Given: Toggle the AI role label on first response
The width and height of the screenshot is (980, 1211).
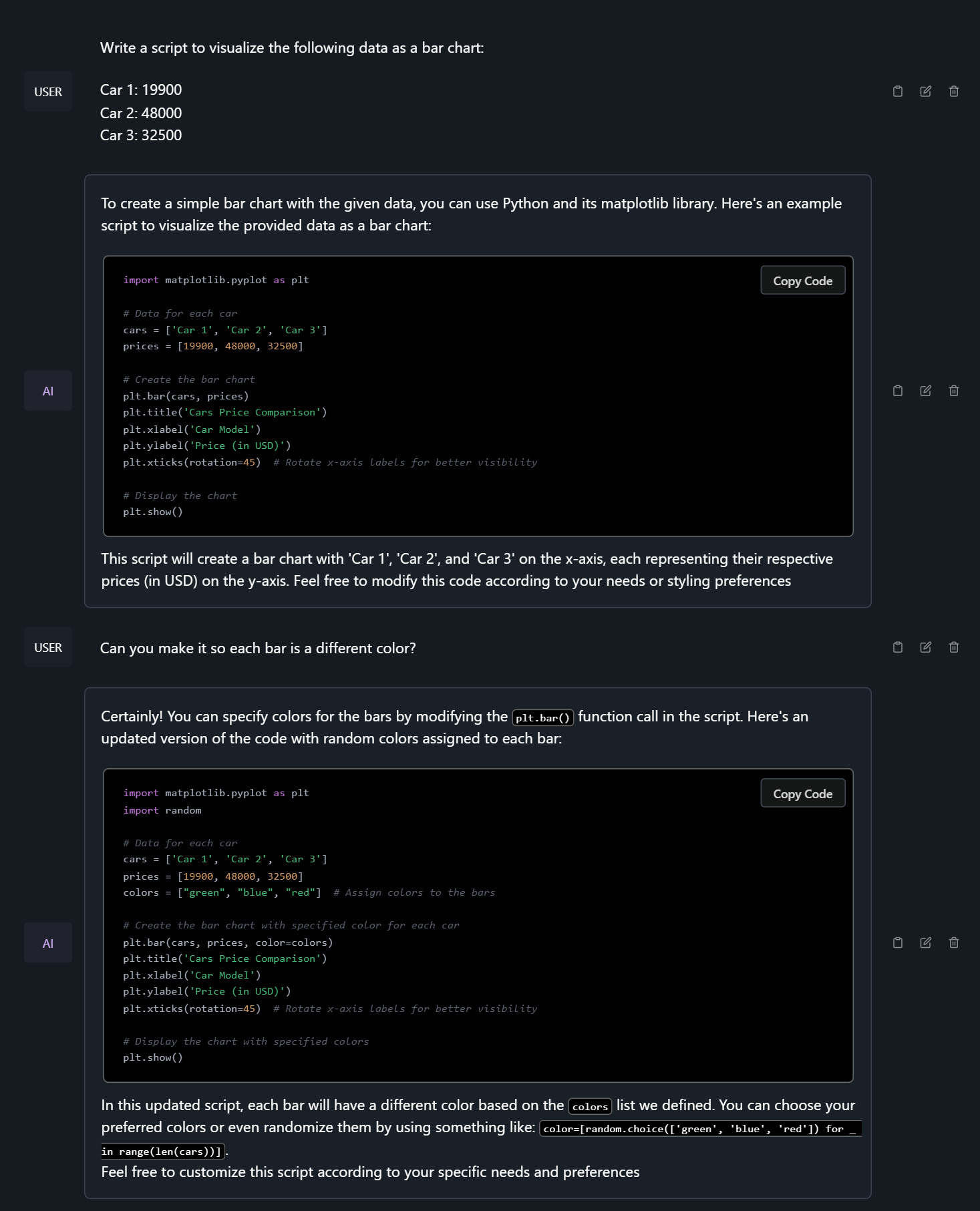Looking at the screenshot, I should click(x=48, y=391).
